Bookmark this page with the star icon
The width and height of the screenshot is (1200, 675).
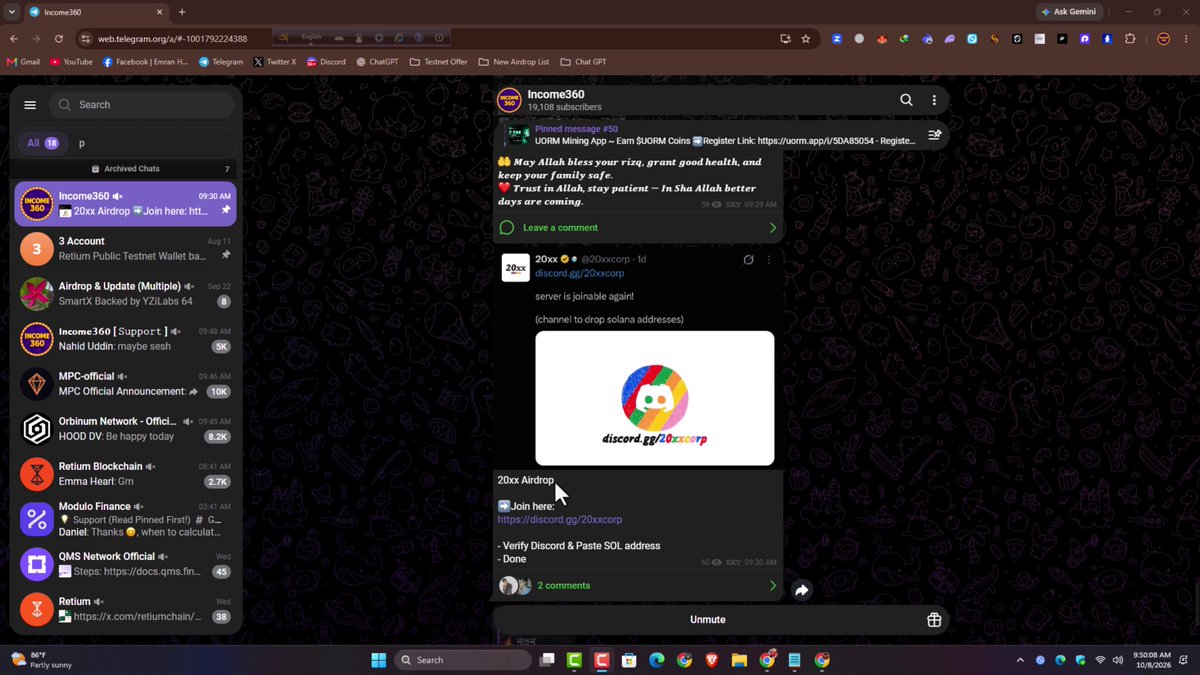[x=806, y=39]
